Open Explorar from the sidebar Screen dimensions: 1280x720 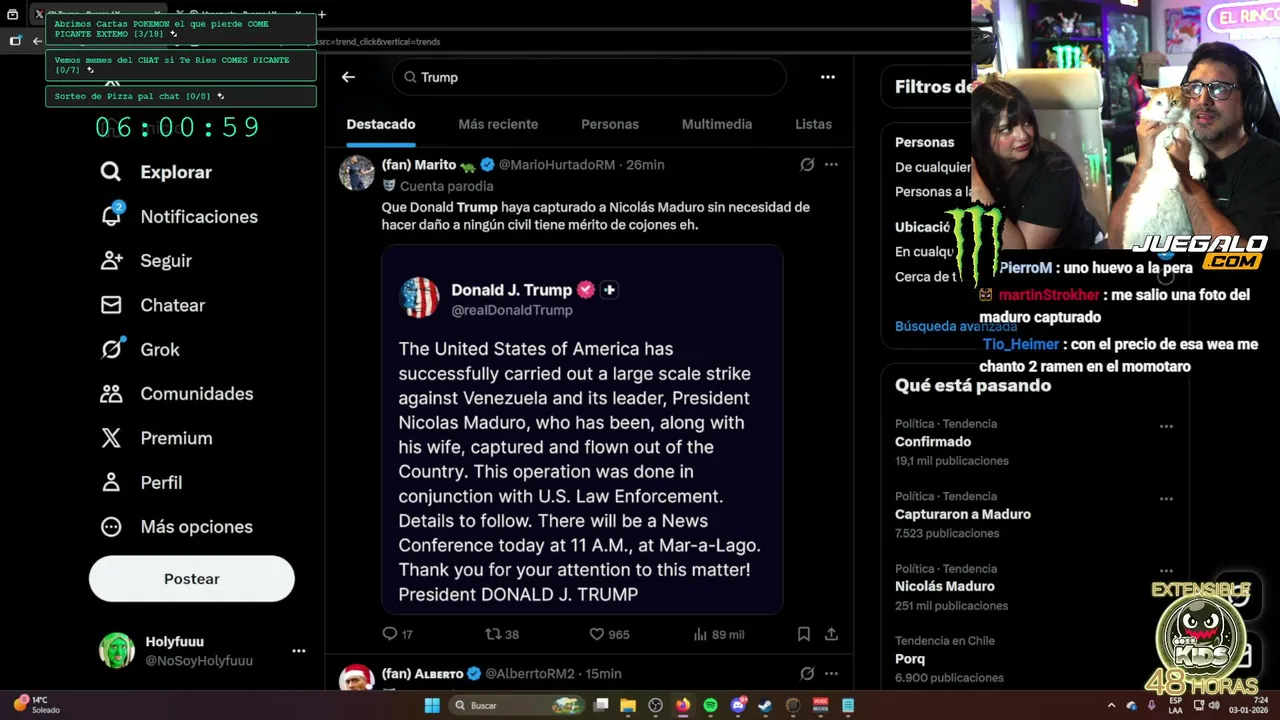tap(156, 172)
